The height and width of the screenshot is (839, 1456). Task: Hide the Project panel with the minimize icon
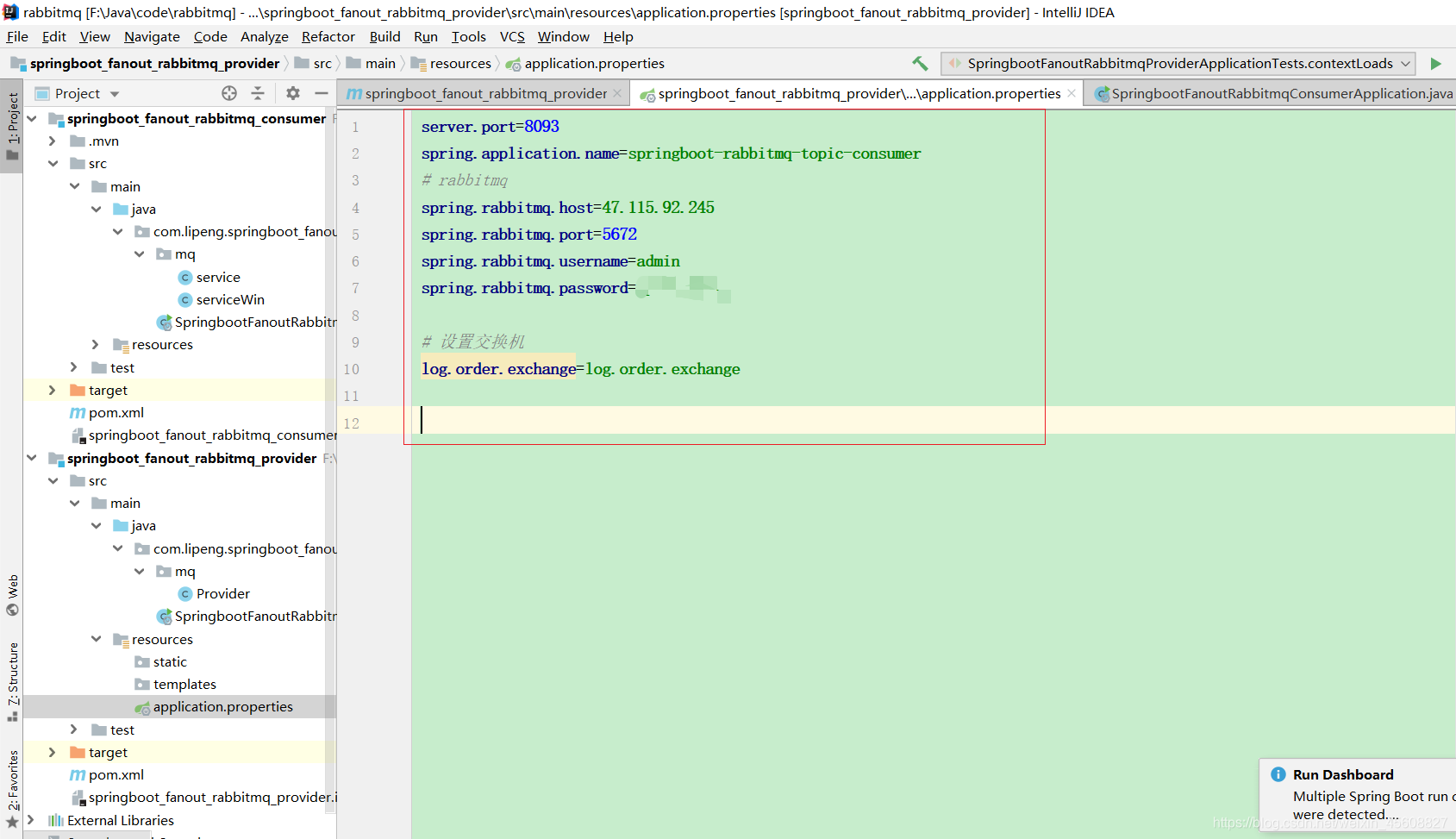pos(322,93)
